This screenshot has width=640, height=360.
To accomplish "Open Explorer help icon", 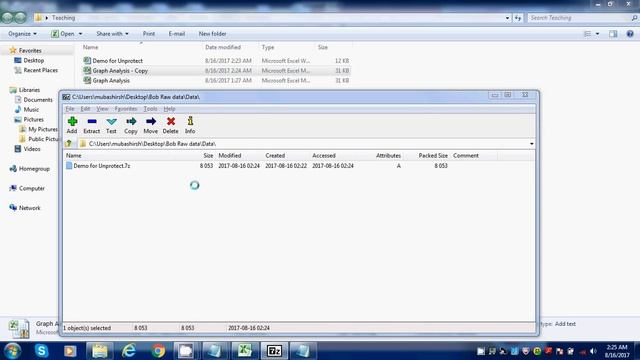I will click(x=630, y=34).
